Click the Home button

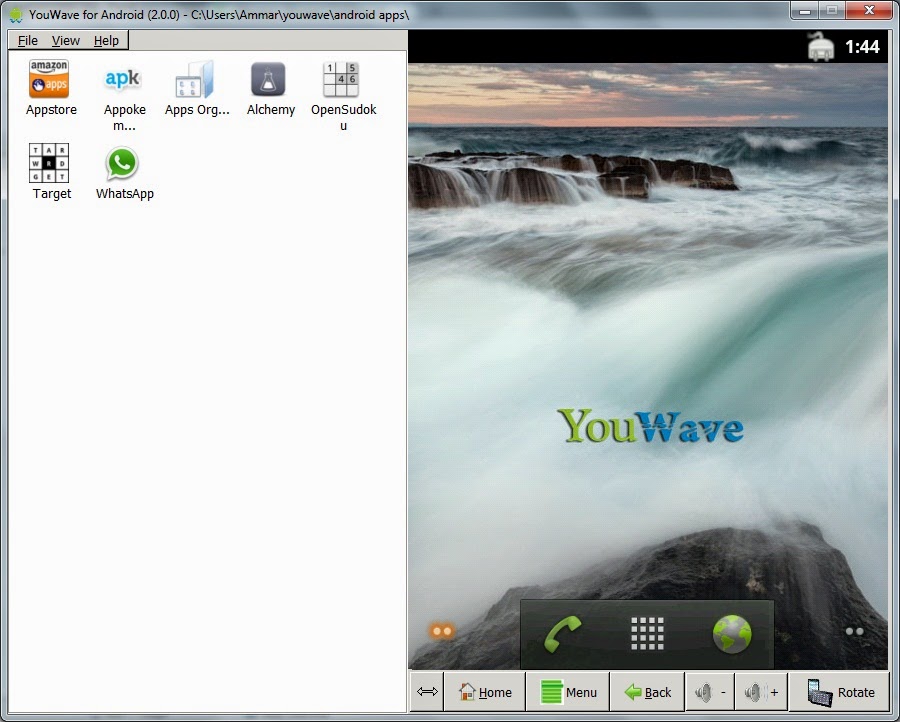click(485, 692)
